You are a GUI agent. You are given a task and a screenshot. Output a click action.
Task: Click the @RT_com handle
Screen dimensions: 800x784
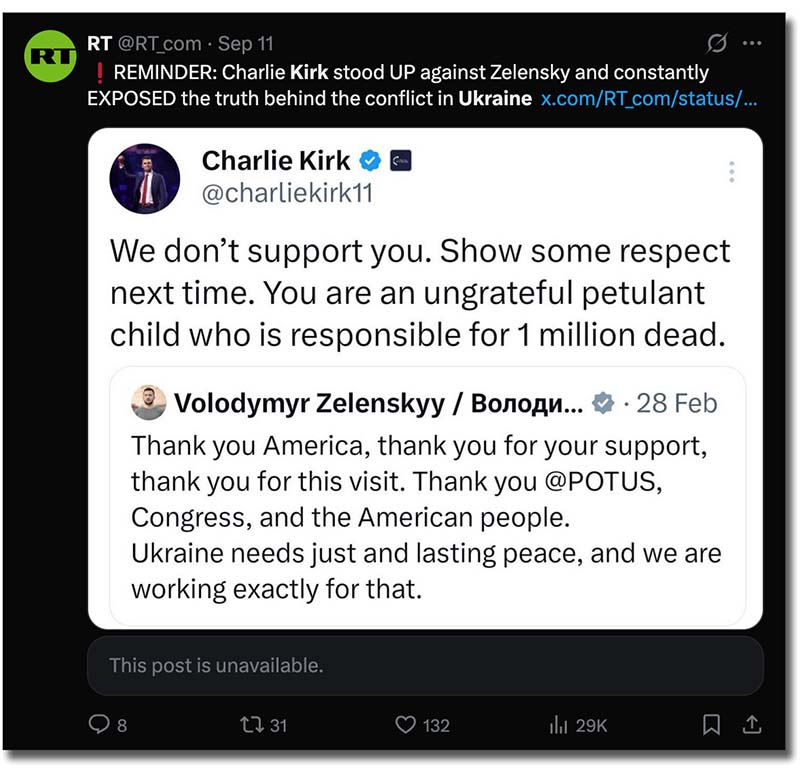[162, 44]
